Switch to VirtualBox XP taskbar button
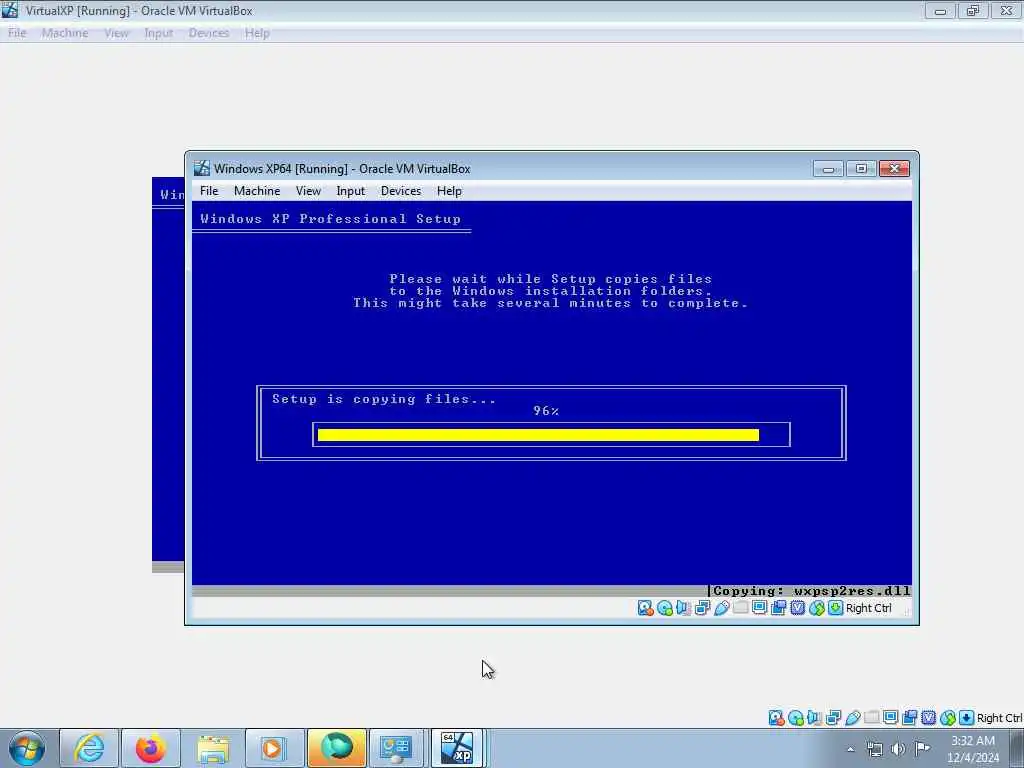Viewport: 1024px width, 768px height. (x=458, y=748)
